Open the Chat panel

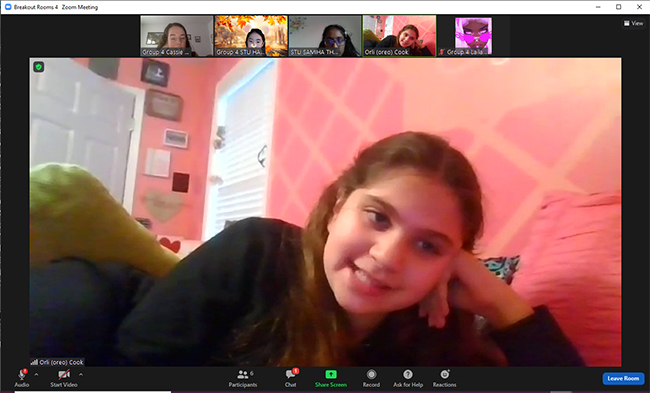pyautogui.click(x=291, y=378)
